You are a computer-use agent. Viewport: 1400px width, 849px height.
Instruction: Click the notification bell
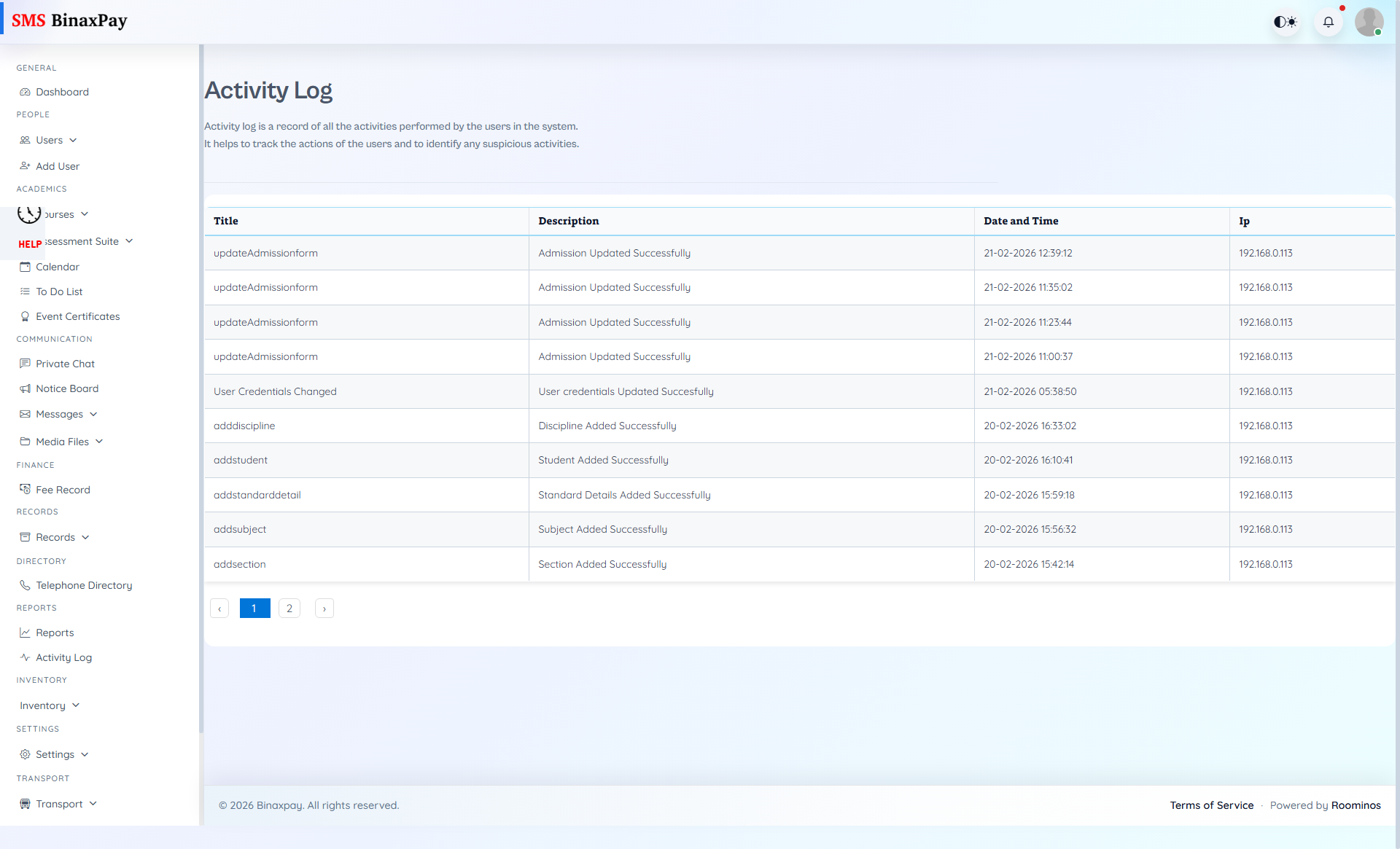tap(1329, 22)
